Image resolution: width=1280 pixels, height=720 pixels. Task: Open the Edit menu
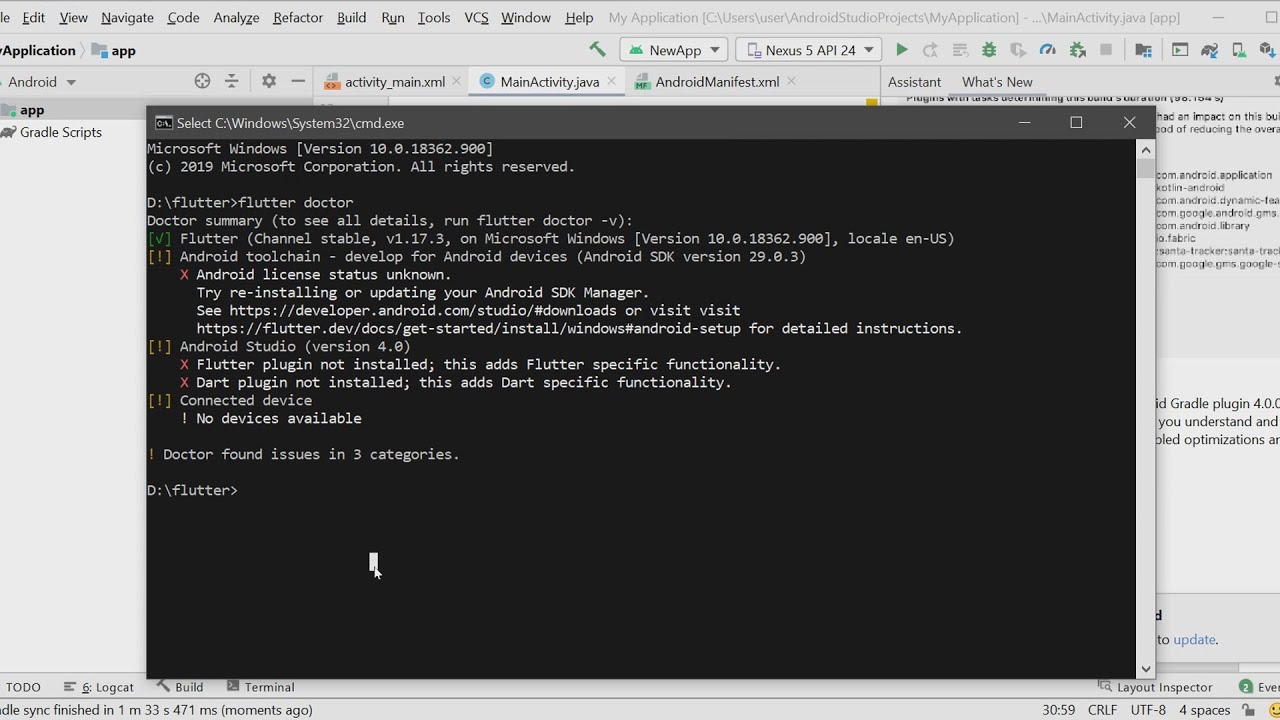pos(33,17)
